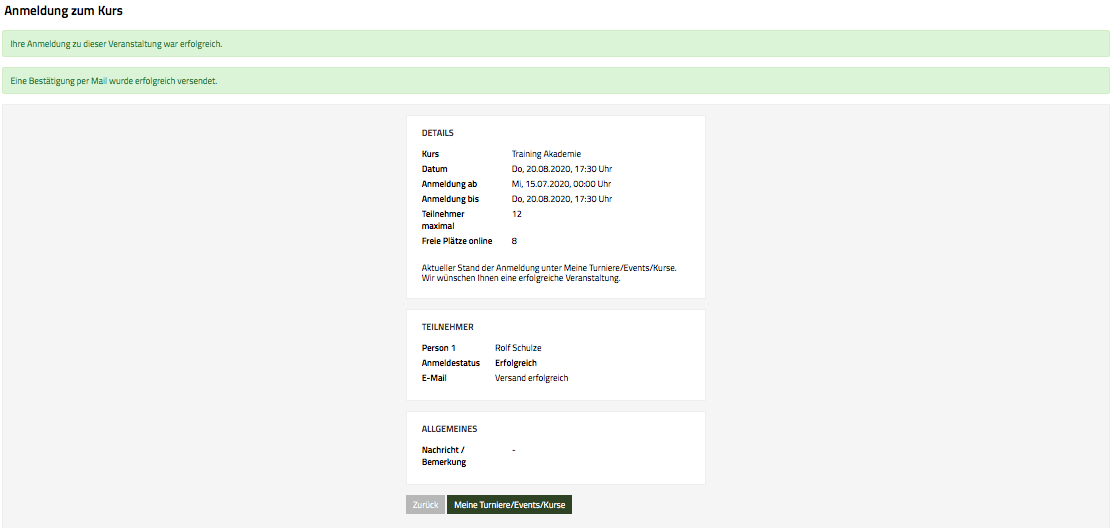Click the participant name 'Rolf Schulze'
1115x528 pixels.
click(518, 348)
